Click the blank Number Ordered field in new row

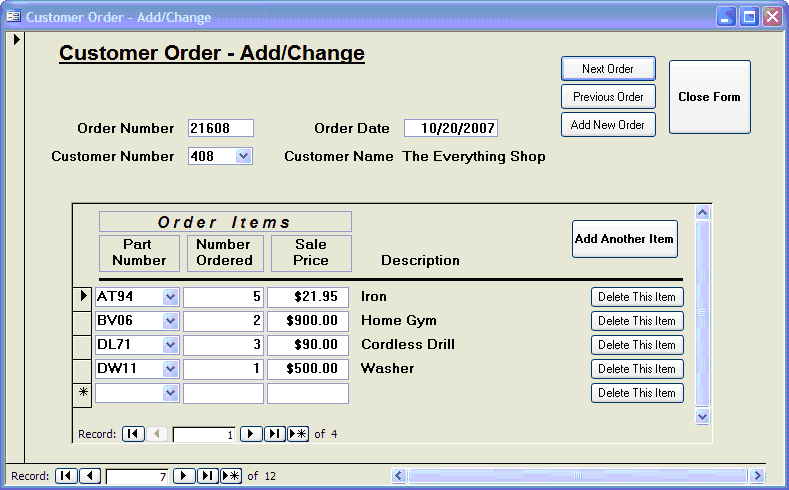click(x=223, y=393)
